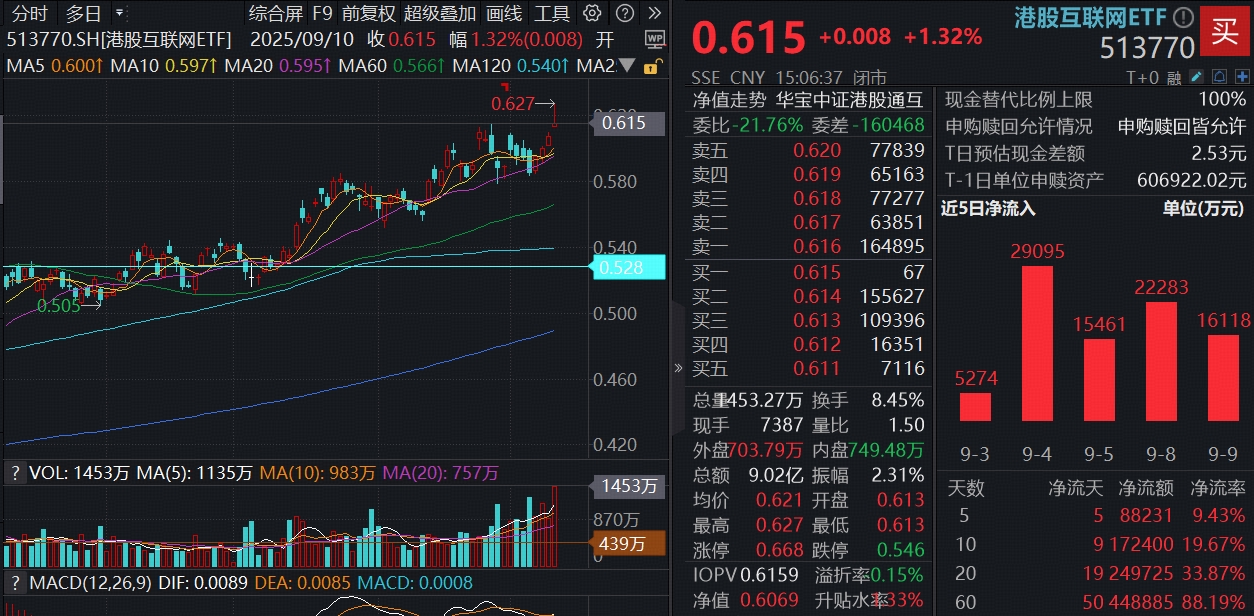Click the bell alert icon at top right
The height and width of the screenshot is (616, 1254).
tap(1220, 75)
